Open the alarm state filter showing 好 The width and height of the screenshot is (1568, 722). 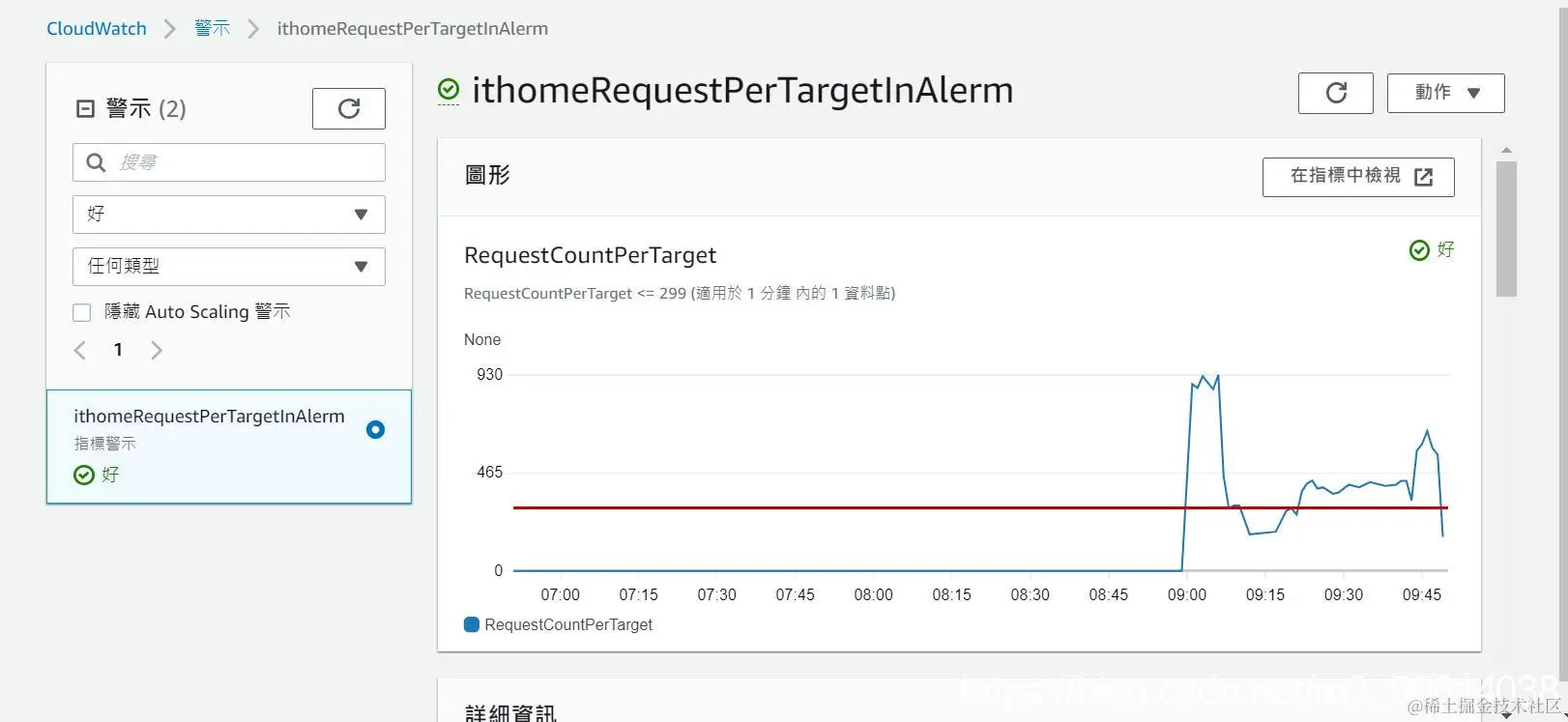[228, 214]
